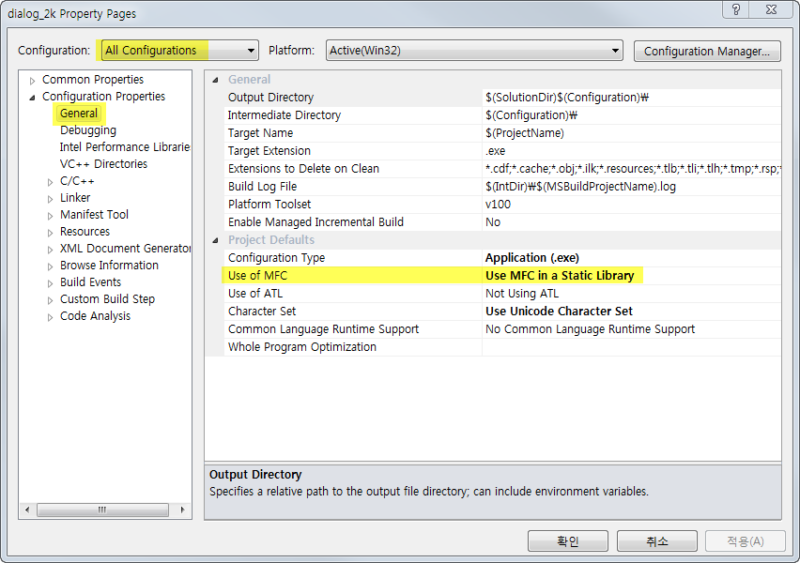The height and width of the screenshot is (563, 800).
Task: Select VC++ Directories tree item
Action: tap(104, 164)
